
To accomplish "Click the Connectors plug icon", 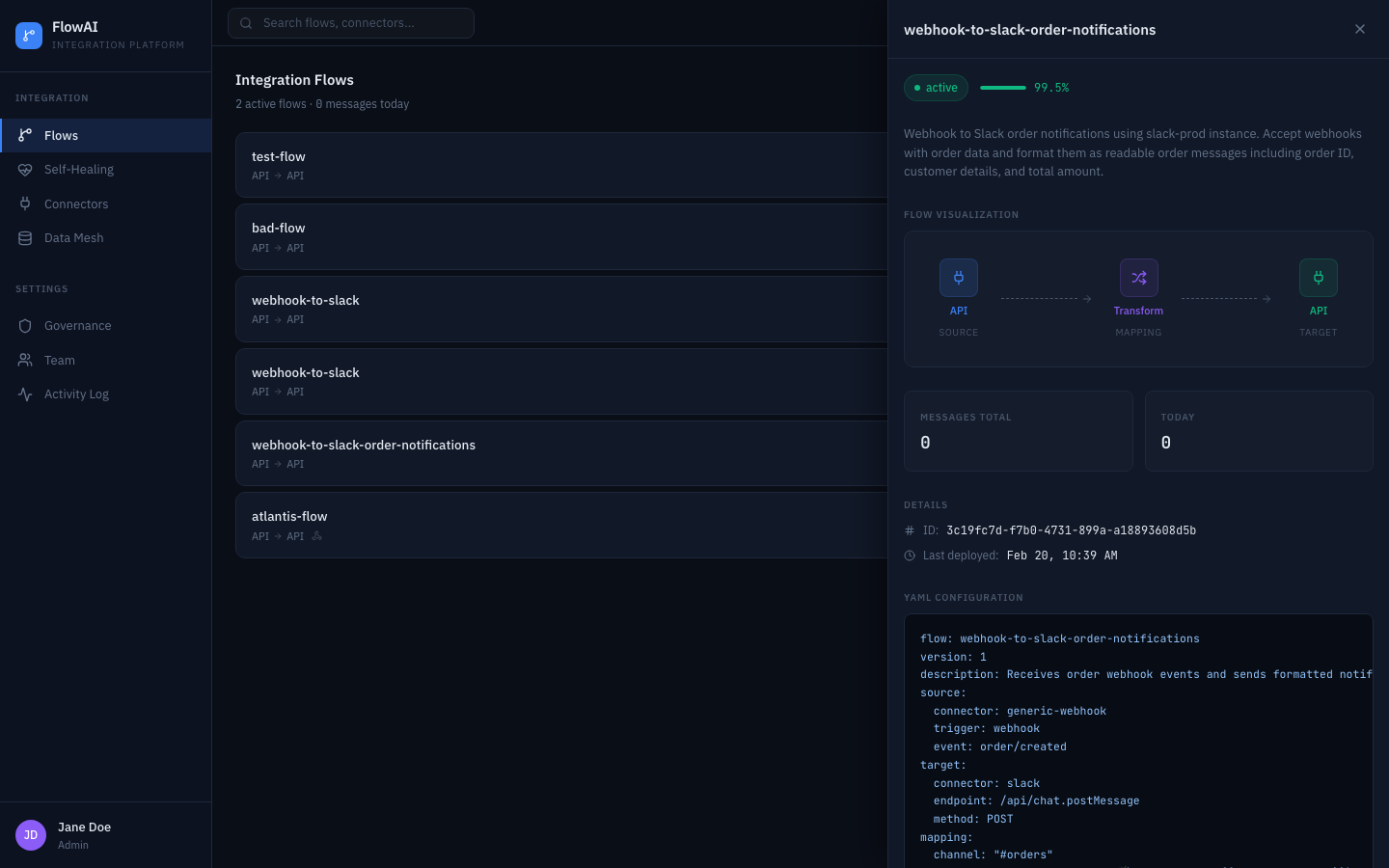I will [25, 203].
